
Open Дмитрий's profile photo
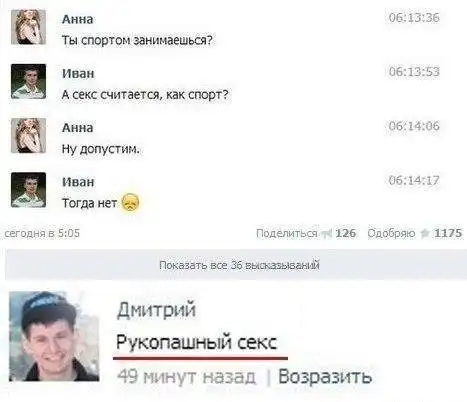[54, 336]
